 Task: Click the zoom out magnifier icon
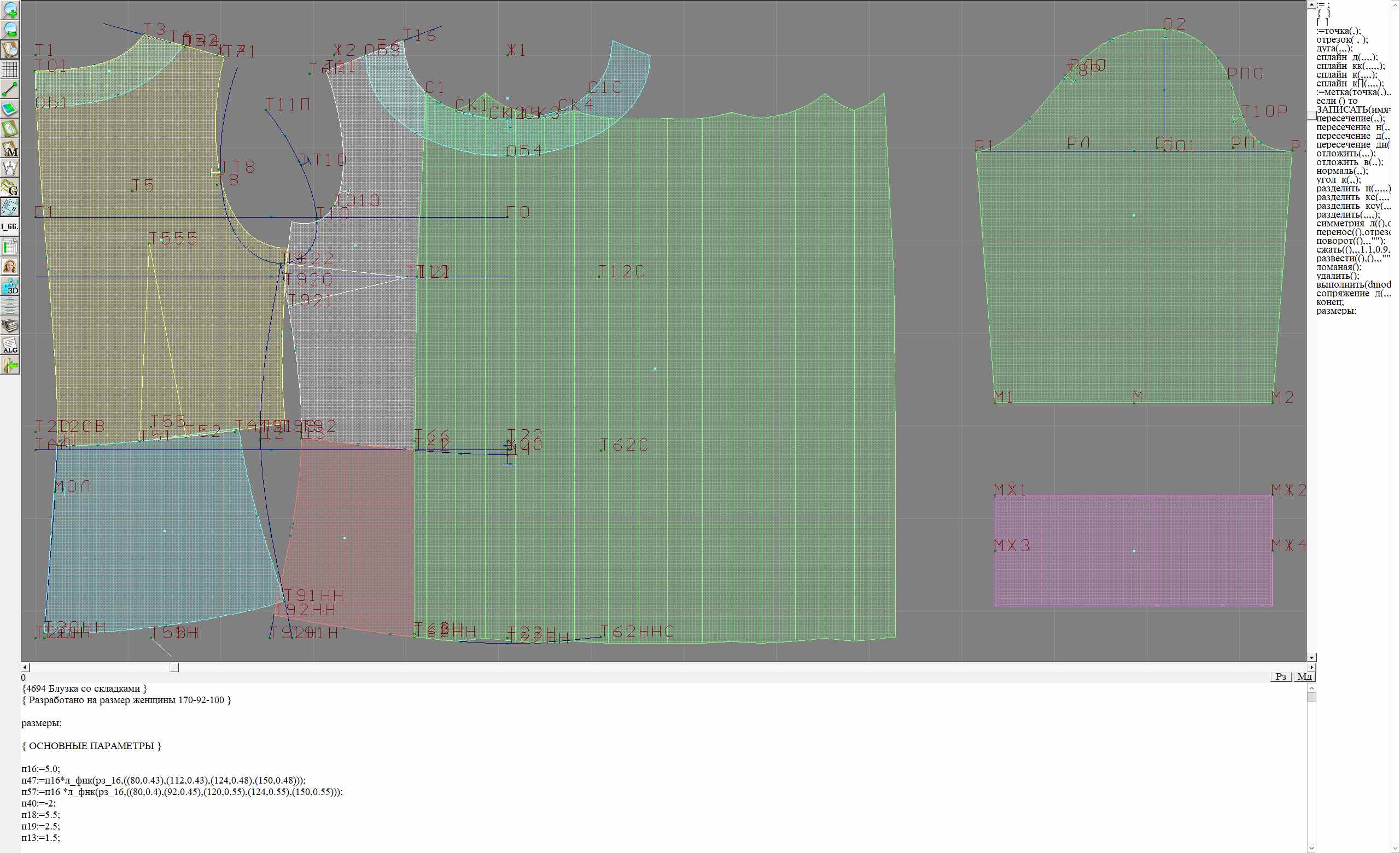point(10,30)
